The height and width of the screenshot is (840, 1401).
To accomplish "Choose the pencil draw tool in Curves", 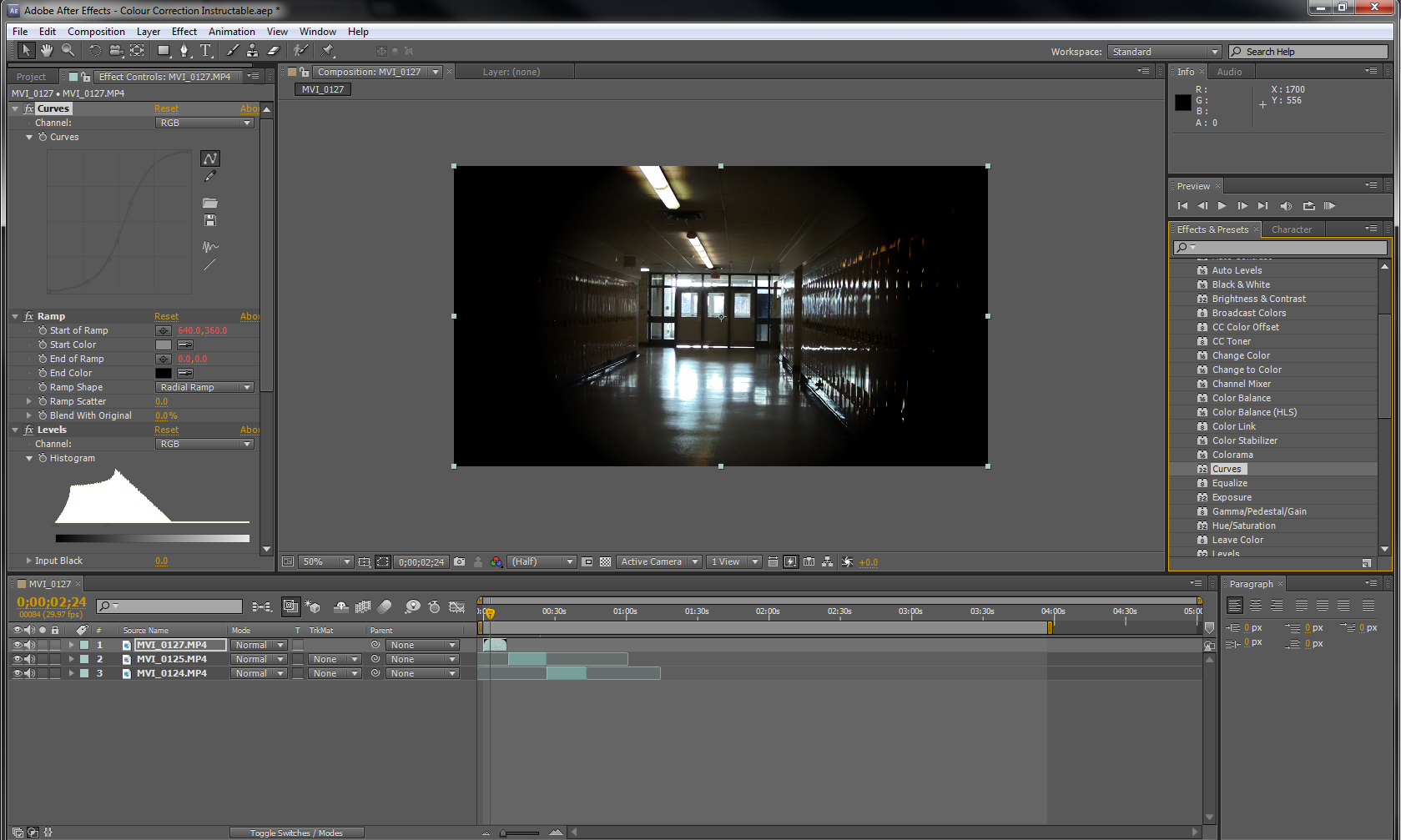I will point(210,176).
